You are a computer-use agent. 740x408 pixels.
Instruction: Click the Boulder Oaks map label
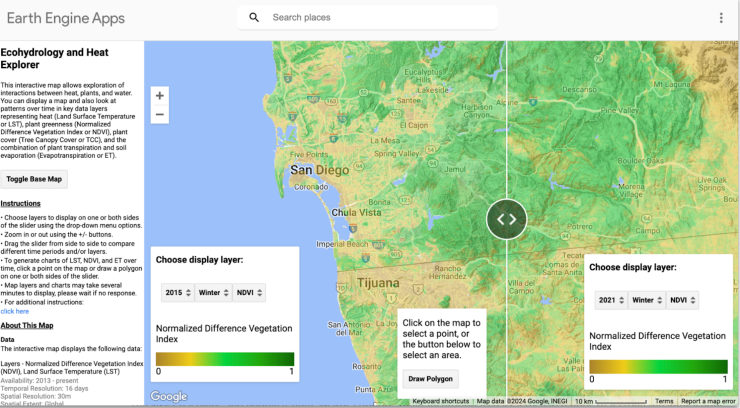click(x=640, y=161)
